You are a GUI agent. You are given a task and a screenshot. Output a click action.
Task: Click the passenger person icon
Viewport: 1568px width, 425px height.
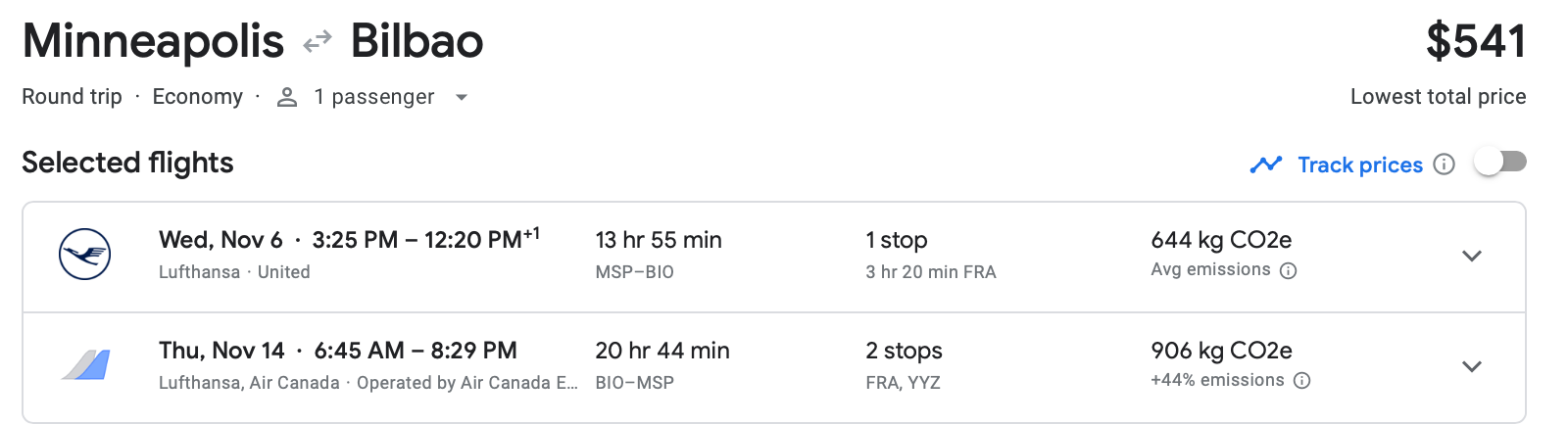[287, 97]
